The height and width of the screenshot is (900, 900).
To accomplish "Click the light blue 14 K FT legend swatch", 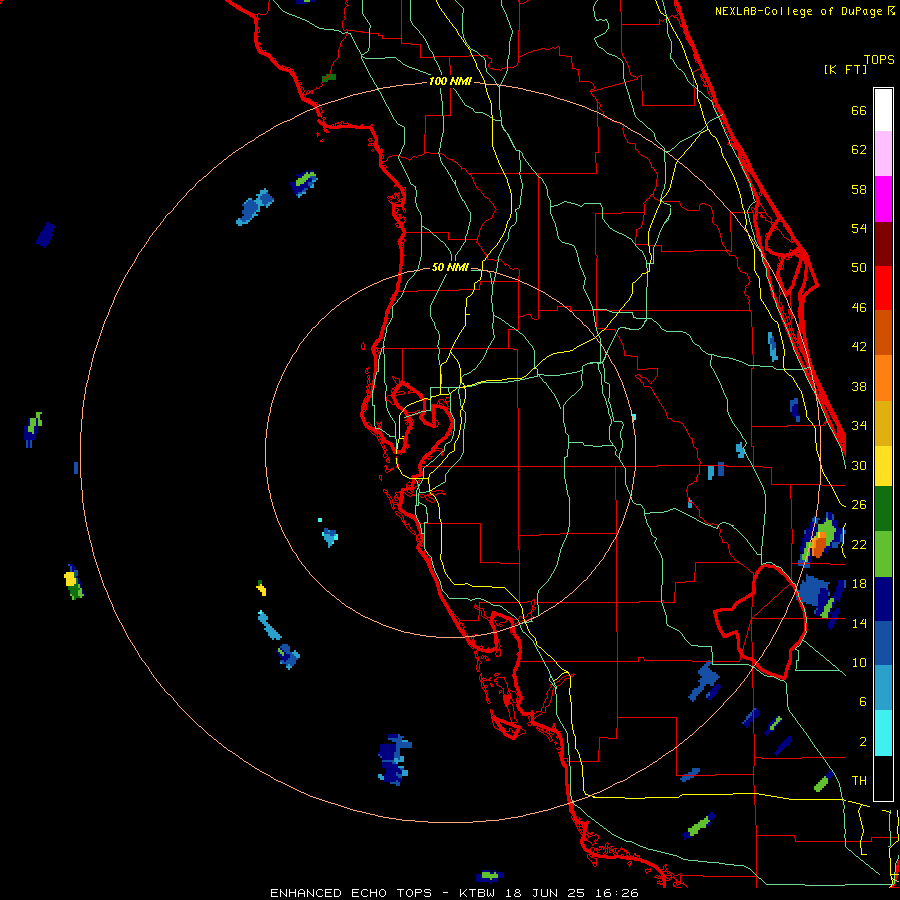I will [883, 688].
